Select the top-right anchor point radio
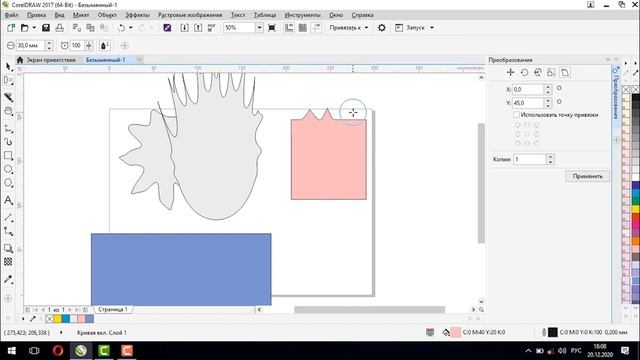Screen dimensions: 640x360 pyautogui.click(x=536, y=125)
